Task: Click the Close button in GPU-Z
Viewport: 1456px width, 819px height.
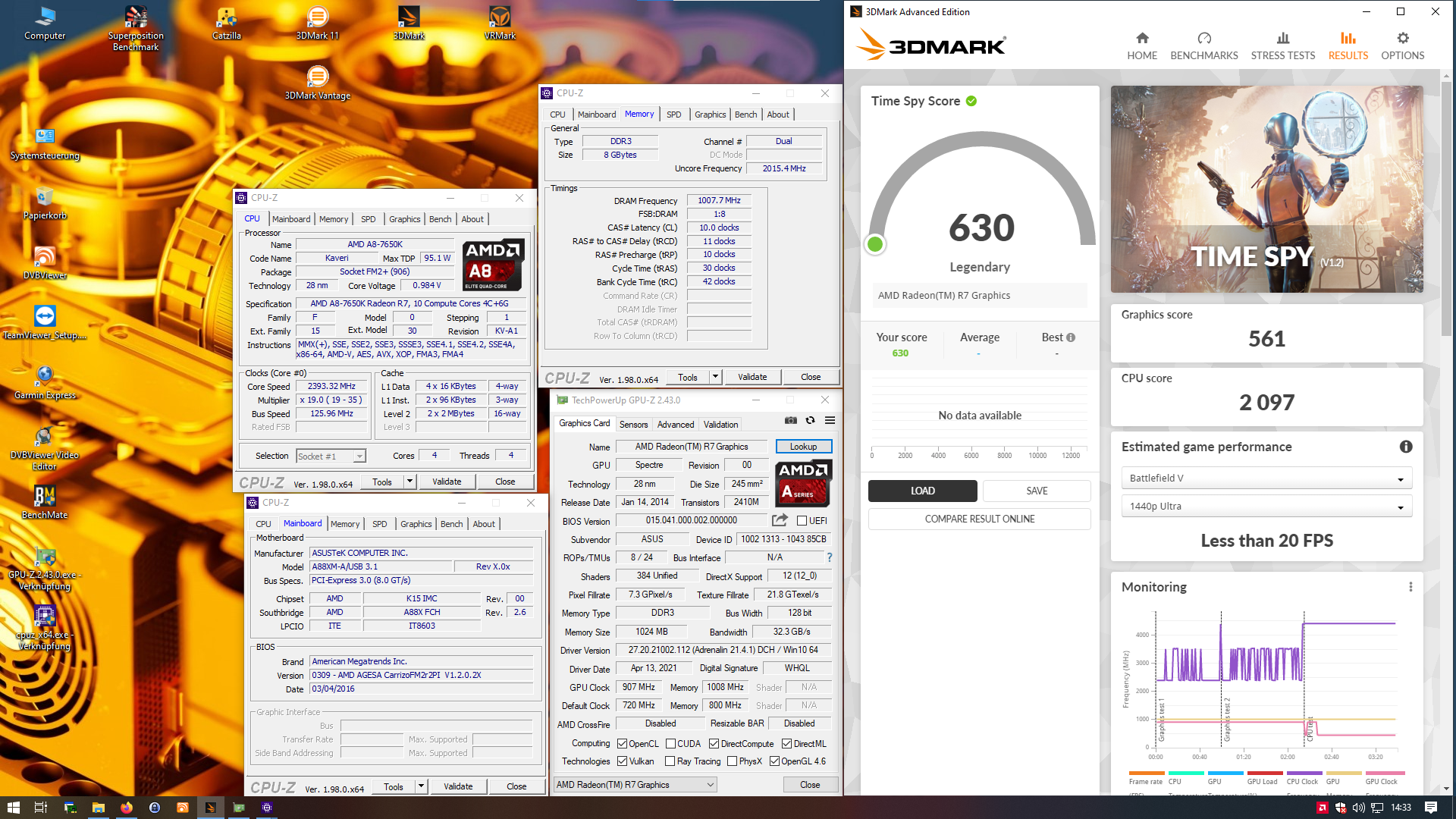Action: point(810,785)
